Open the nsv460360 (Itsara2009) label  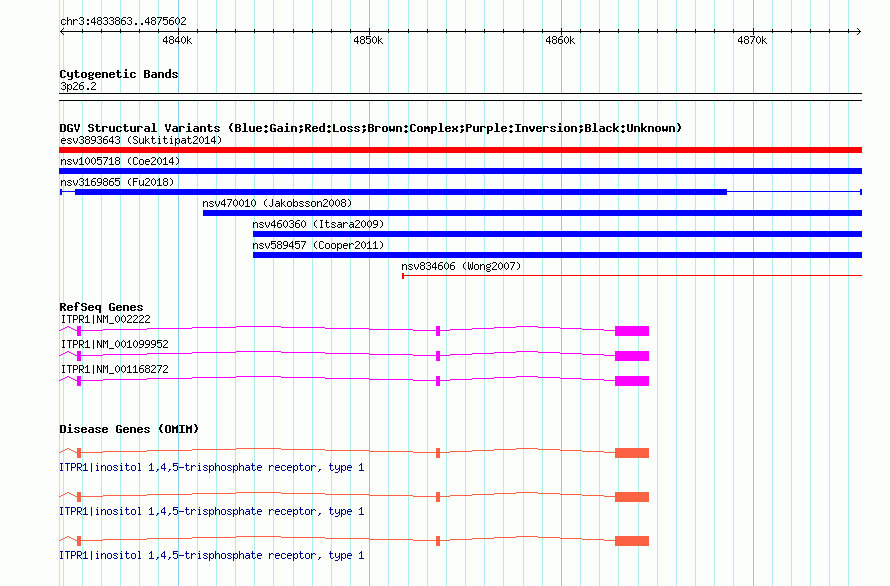(318, 224)
